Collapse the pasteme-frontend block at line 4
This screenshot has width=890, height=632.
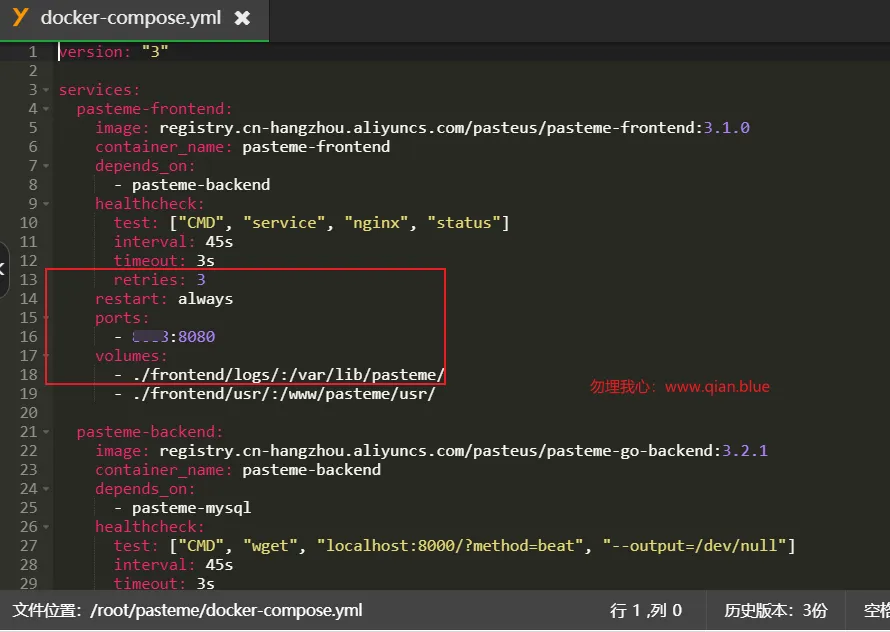[x=46, y=109]
